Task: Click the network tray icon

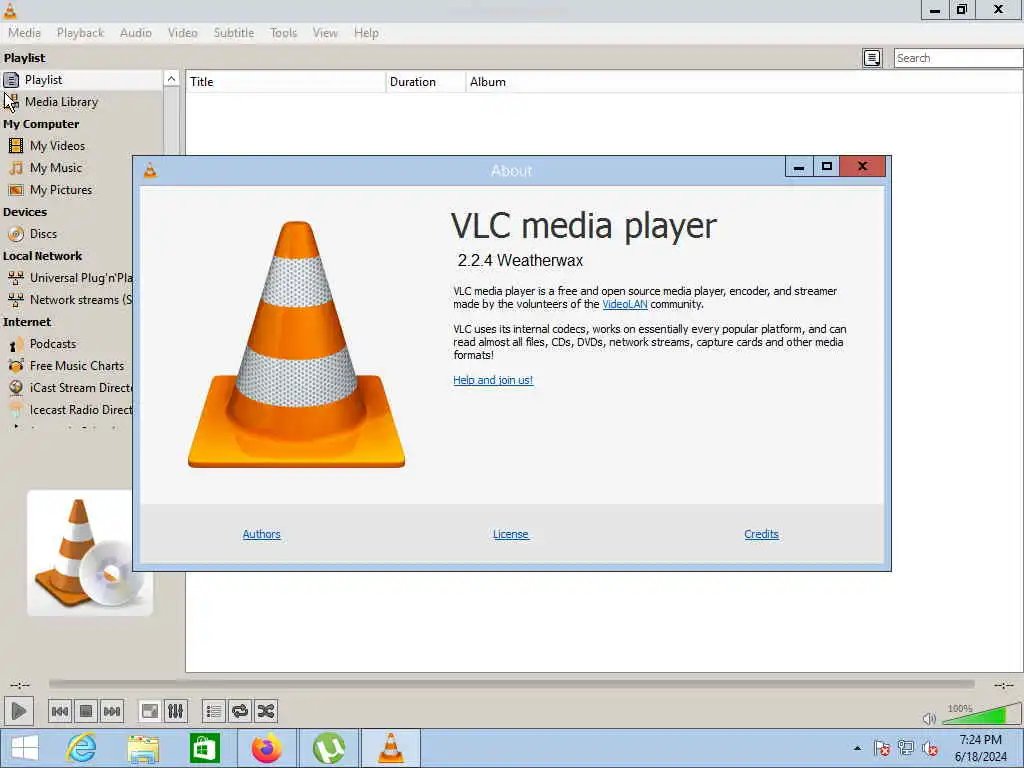Action: 906,748
